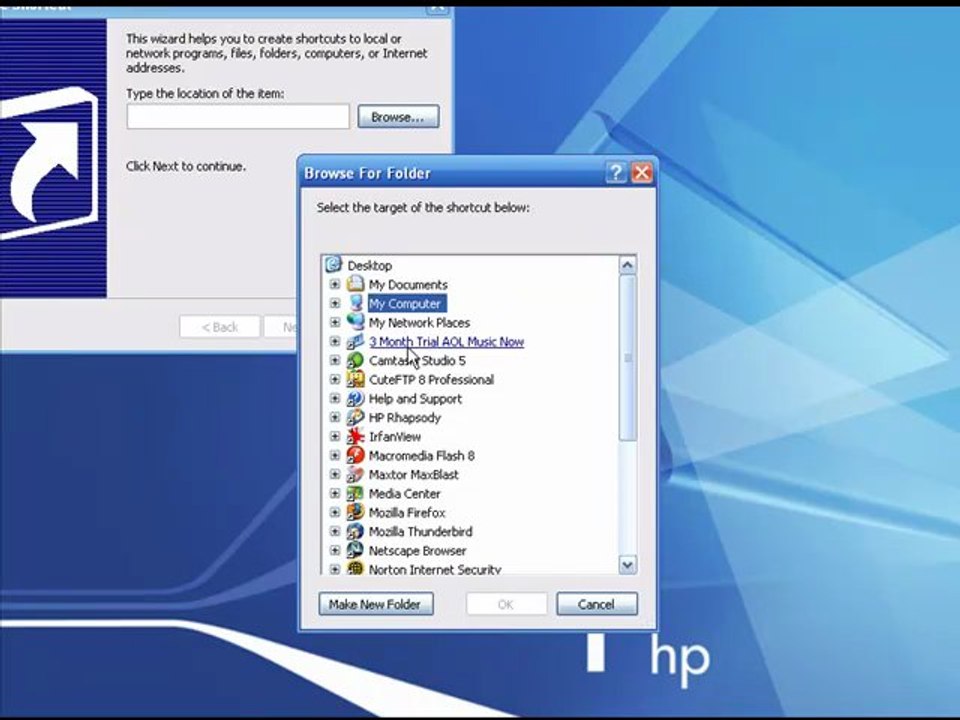Click the CuteFTP 8 Professional icon
Image resolution: width=960 pixels, height=720 pixels.
355,379
